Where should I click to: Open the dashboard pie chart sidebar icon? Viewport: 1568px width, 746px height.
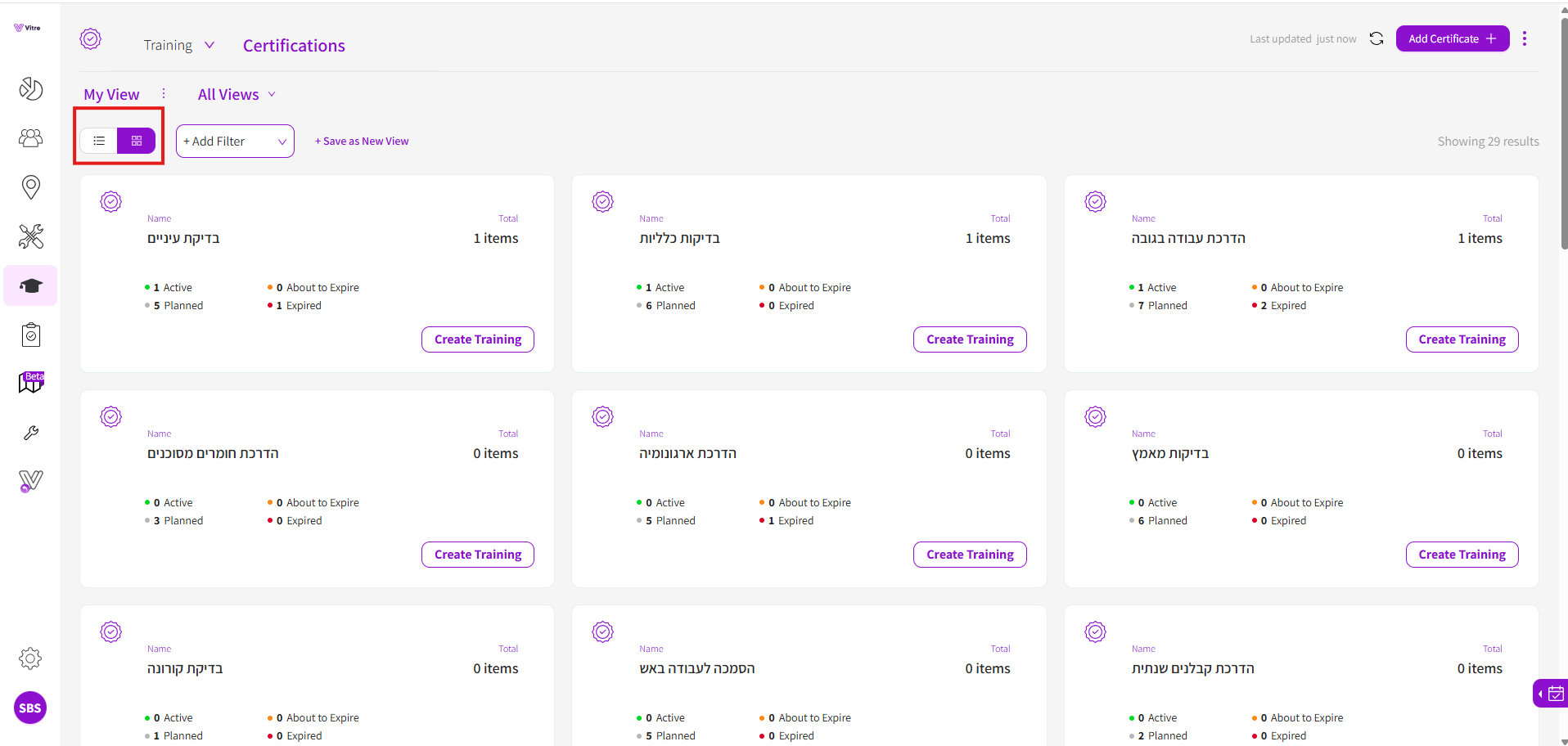click(31, 88)
